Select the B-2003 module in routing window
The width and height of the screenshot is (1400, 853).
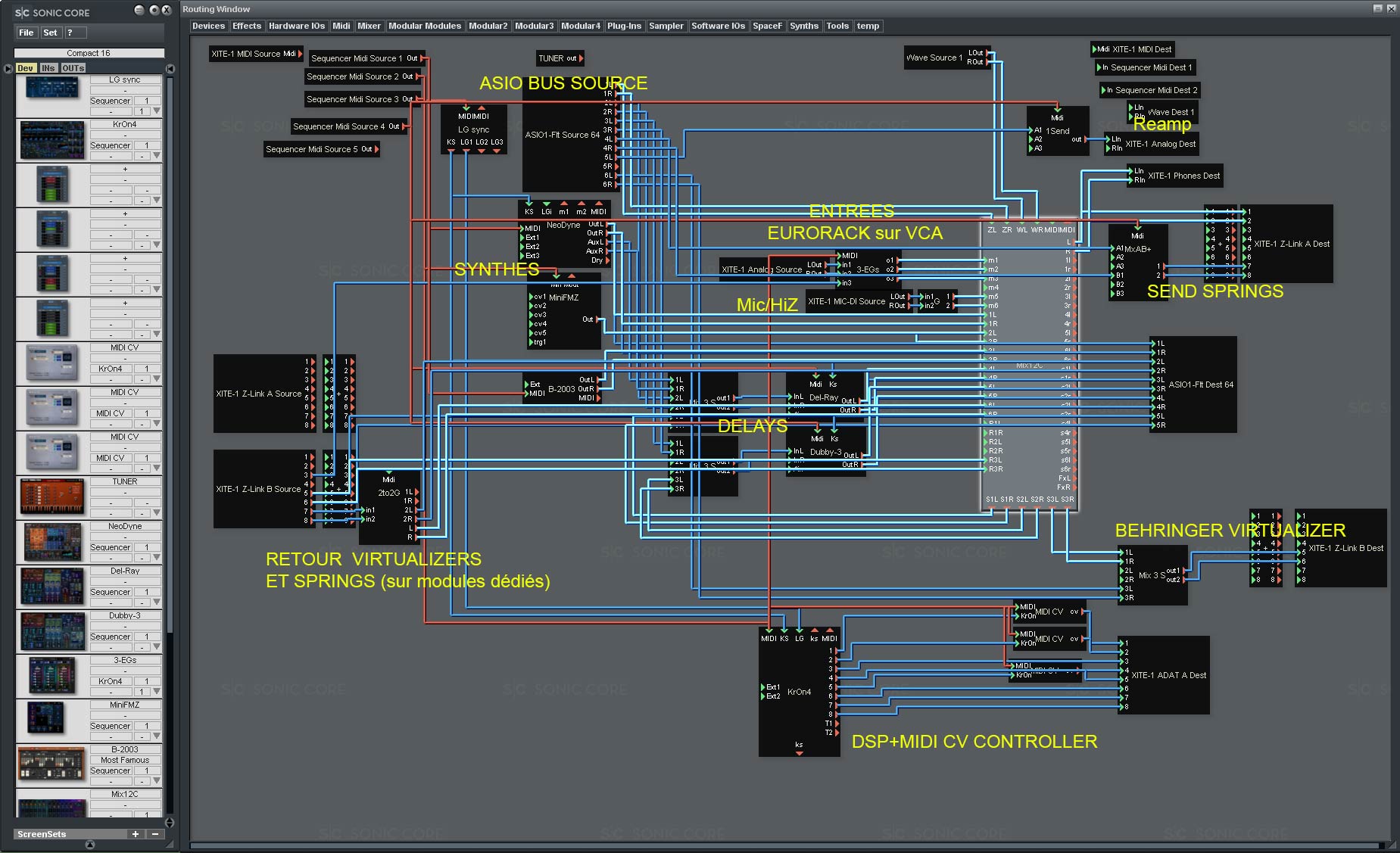pos(562,388)
